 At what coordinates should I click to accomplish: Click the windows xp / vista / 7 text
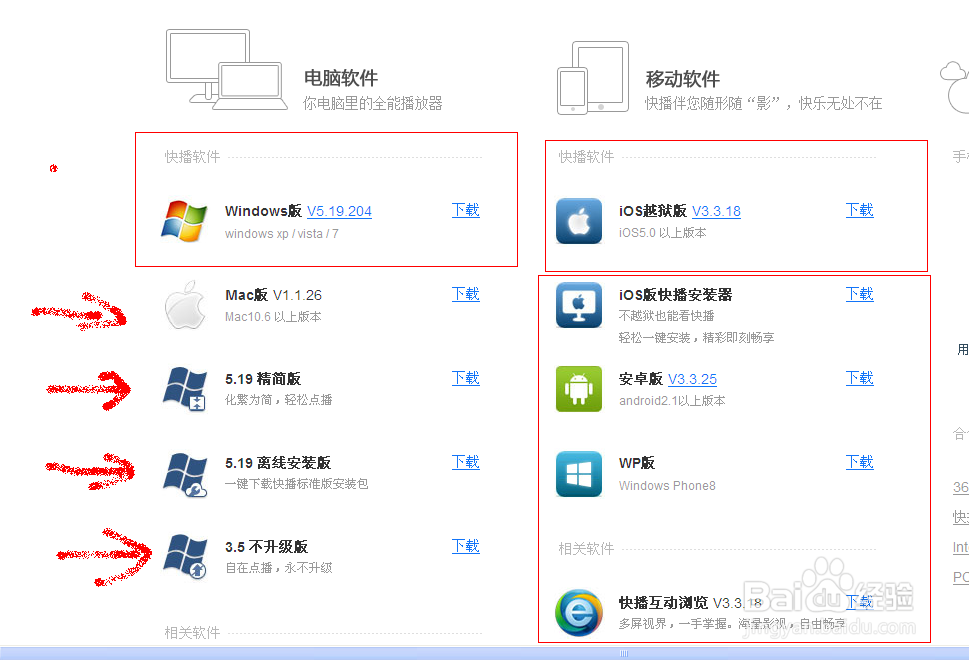tap(282, 234)
